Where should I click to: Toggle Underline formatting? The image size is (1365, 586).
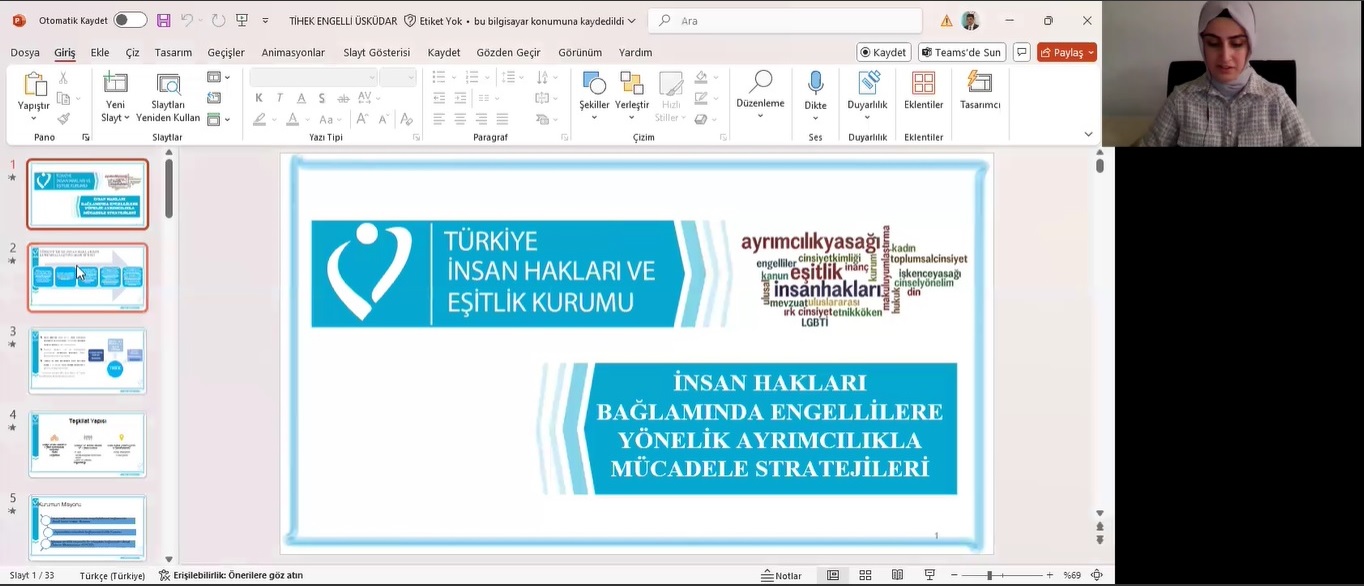point(301,98)
